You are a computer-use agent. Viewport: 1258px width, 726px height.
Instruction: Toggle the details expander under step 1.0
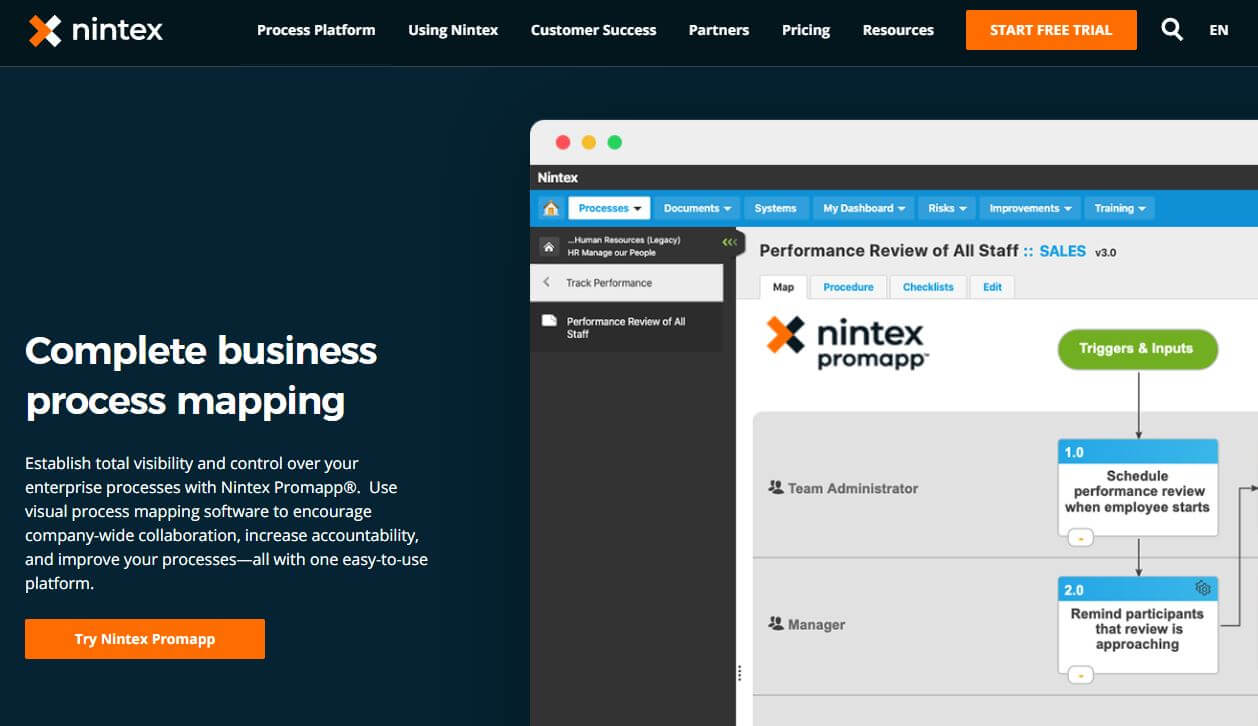pyautogui.click(x=1082, y=537)
